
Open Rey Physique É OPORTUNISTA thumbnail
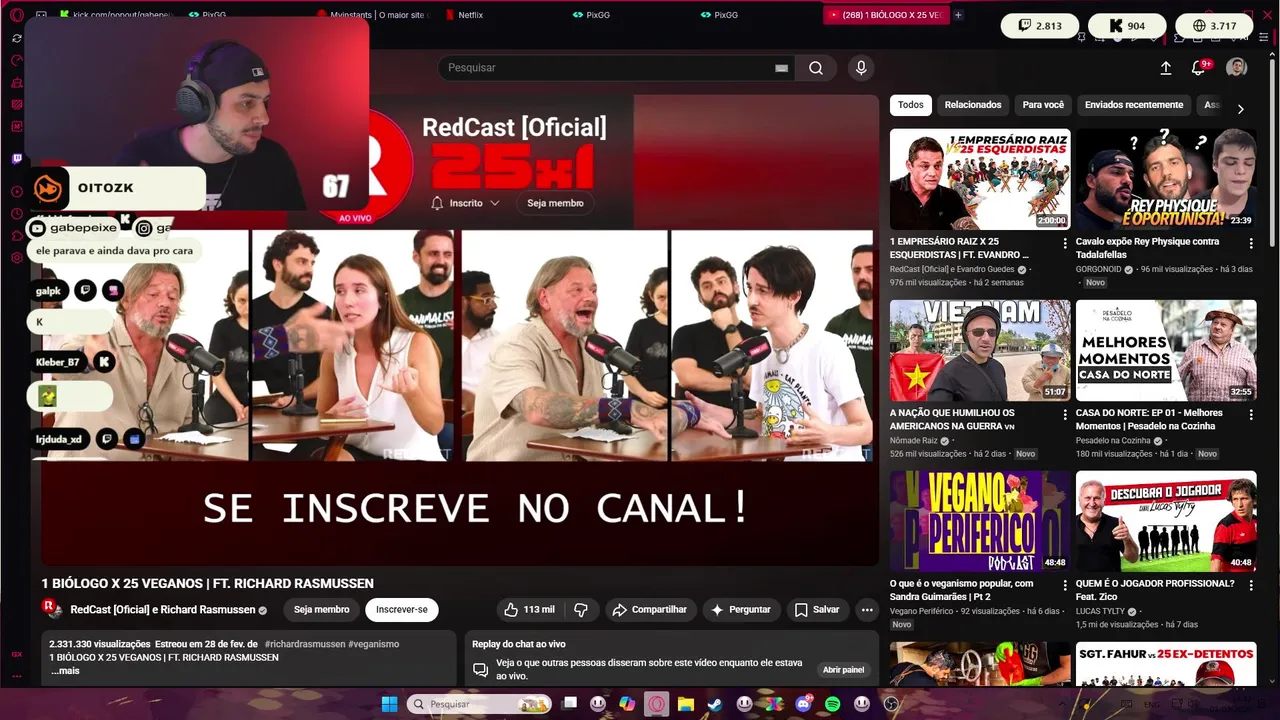1166,179
